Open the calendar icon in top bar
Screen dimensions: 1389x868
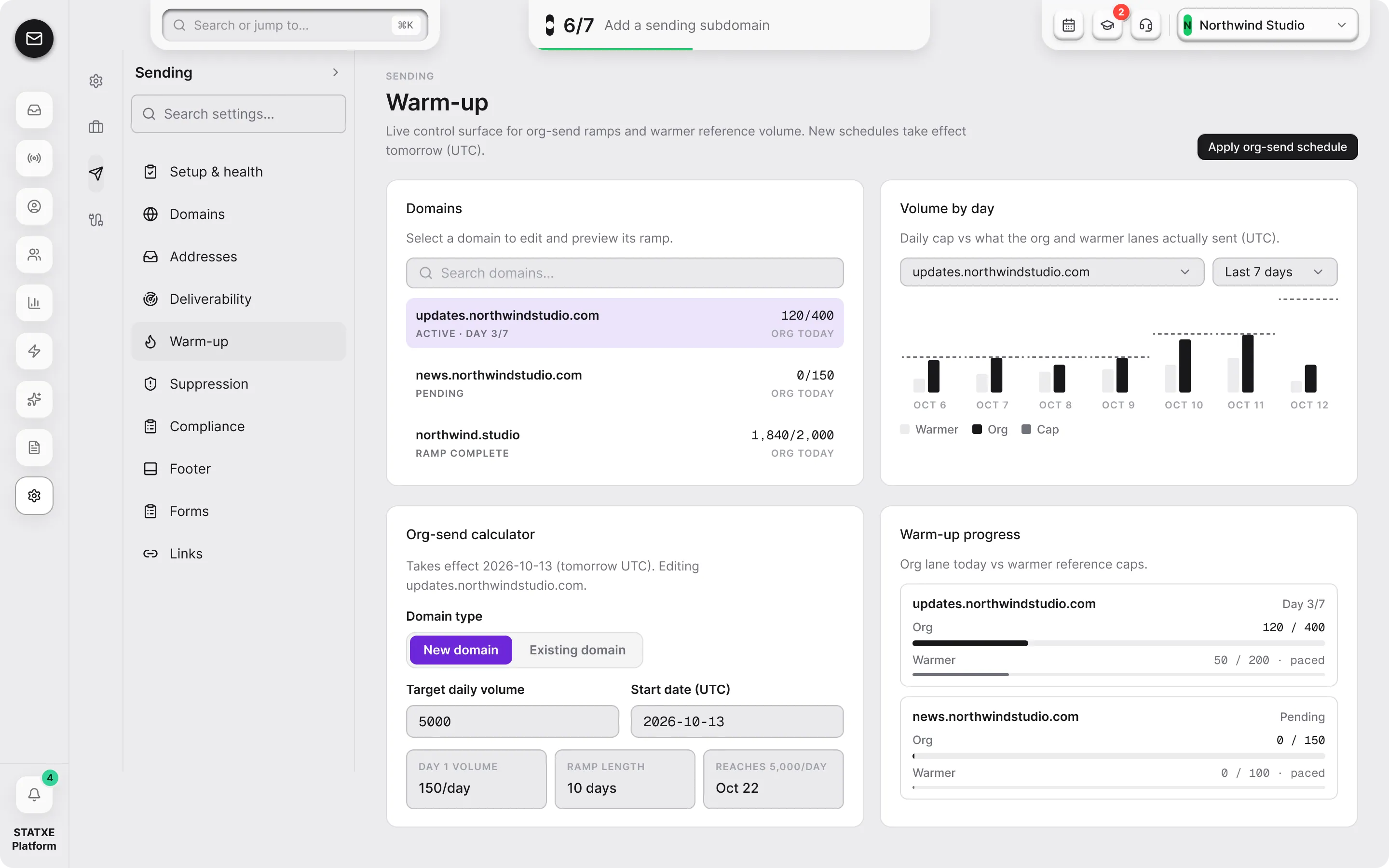(x=1068, y=25)
